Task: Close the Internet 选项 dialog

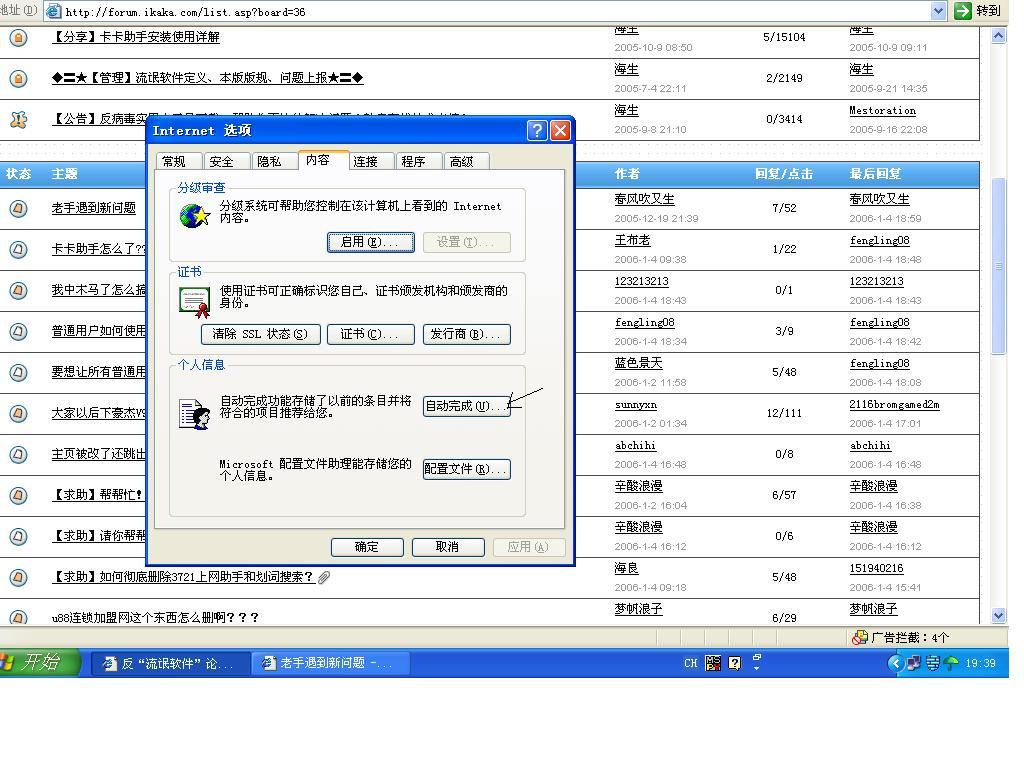Action: point(560,131)
